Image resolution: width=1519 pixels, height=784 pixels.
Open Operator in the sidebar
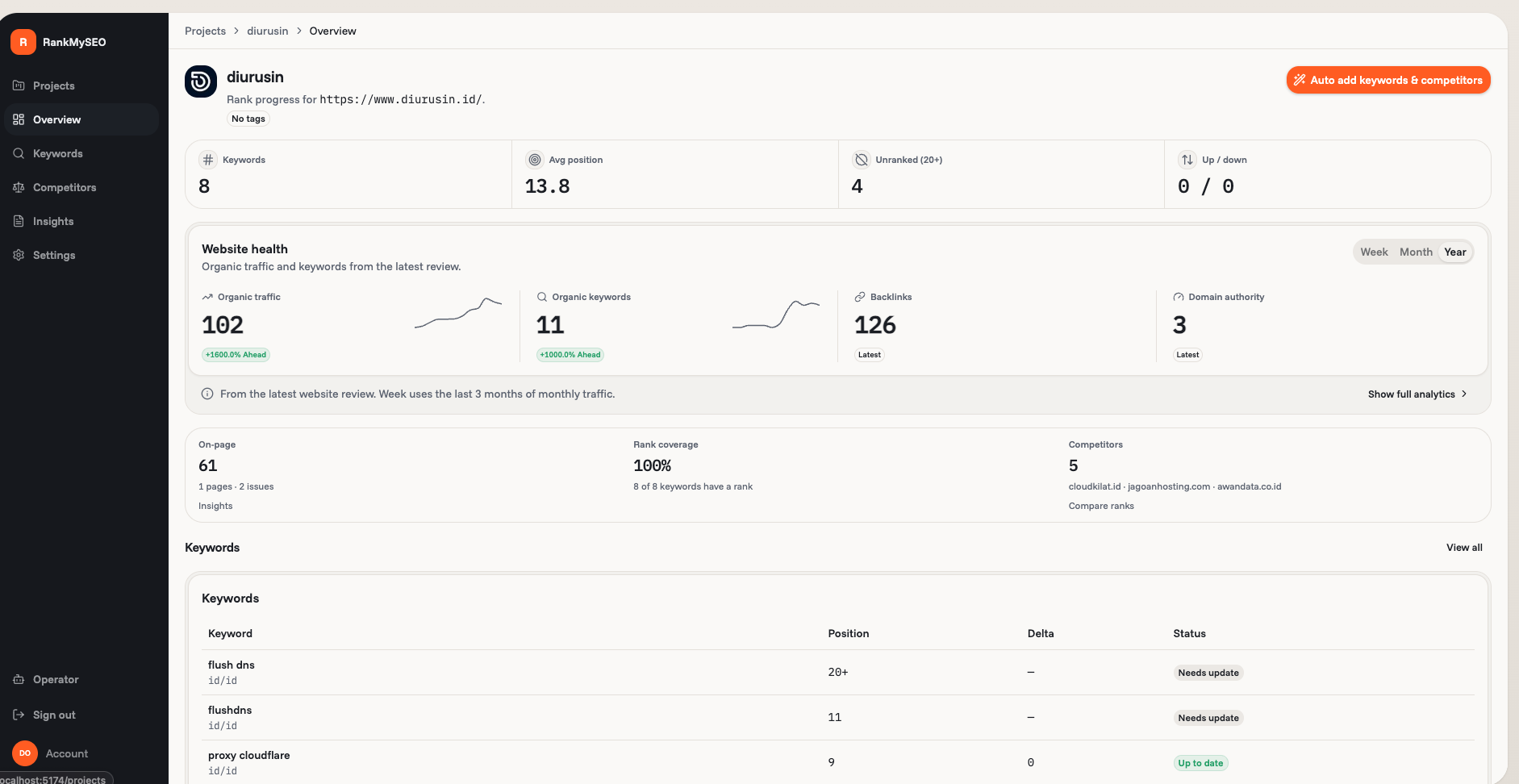81,679
